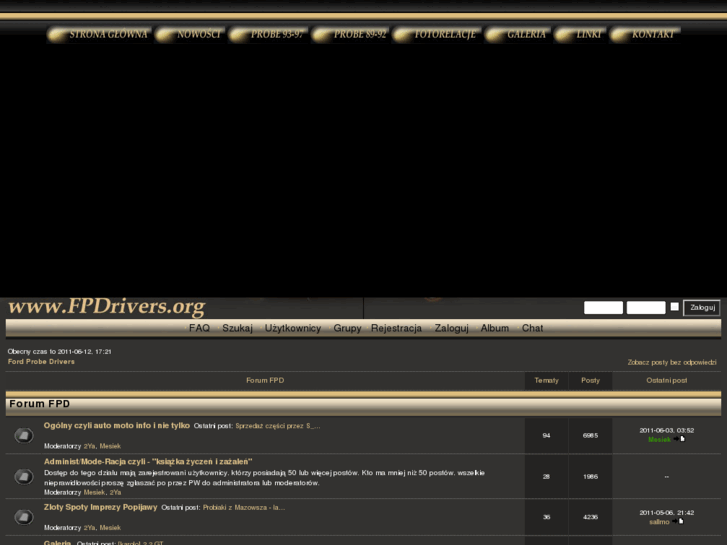The image size is (727, 545).
Task: Open the PROBE 89-92 page
Action: pos(351,34)
